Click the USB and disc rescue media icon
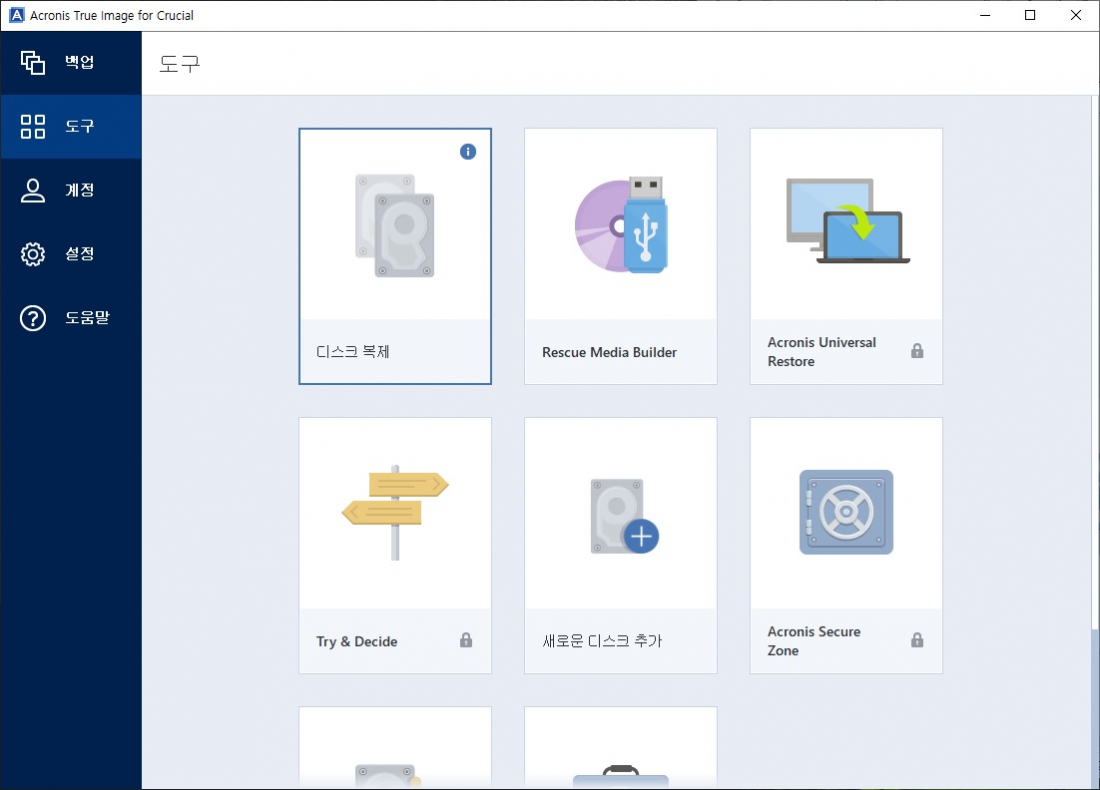 click(x=621, y=225)
